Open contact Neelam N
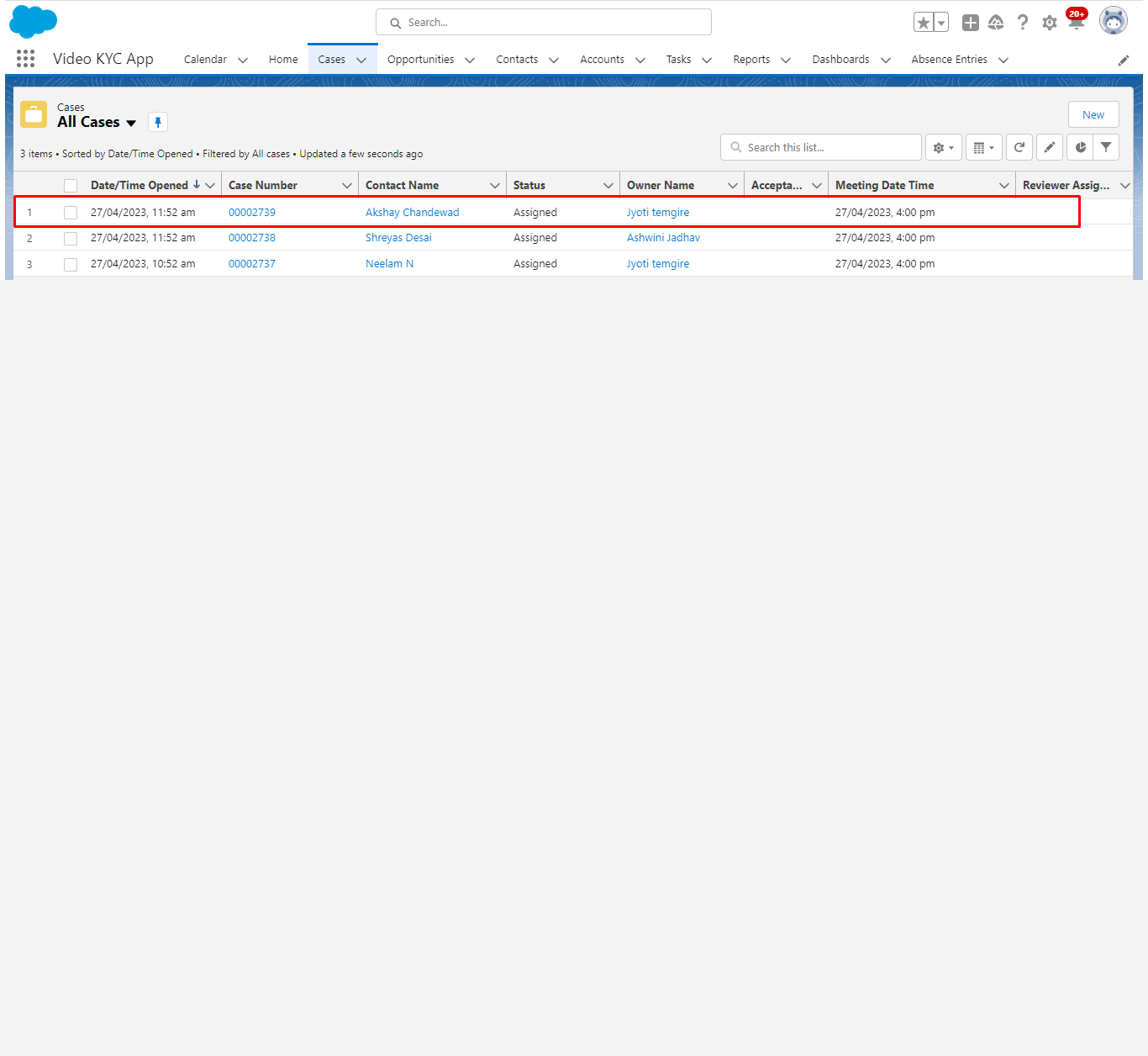This screenshot has width=1148, height=1056. (389, 264)
